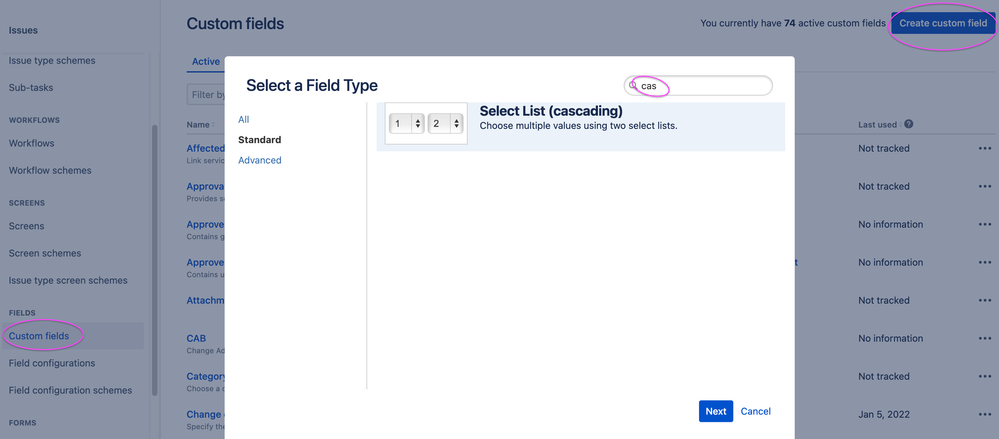This screenshot has height=439, width=999.
Task: Open the three-dot menu for the first custom field
Action: (985, 148)
